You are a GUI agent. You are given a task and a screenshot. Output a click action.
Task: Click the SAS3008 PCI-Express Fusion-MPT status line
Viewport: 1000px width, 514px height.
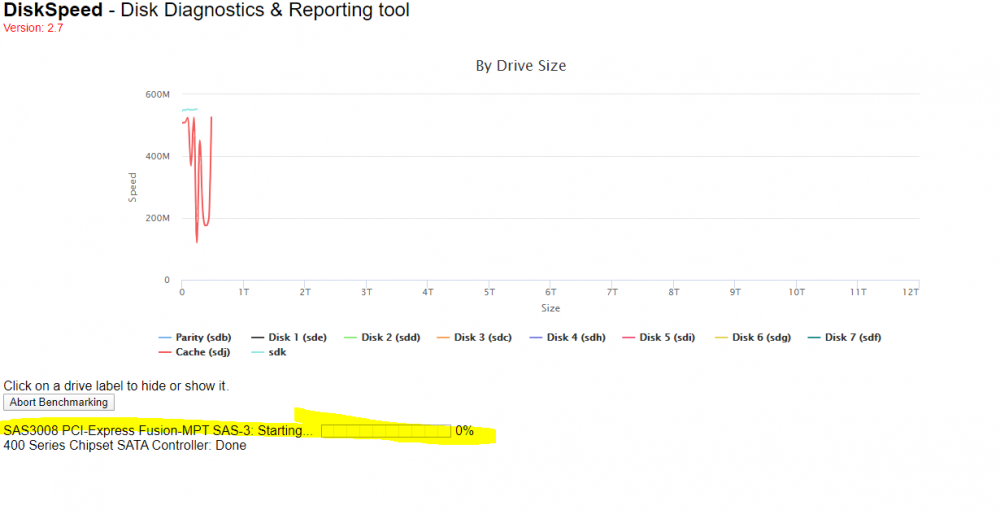[158, 430]
